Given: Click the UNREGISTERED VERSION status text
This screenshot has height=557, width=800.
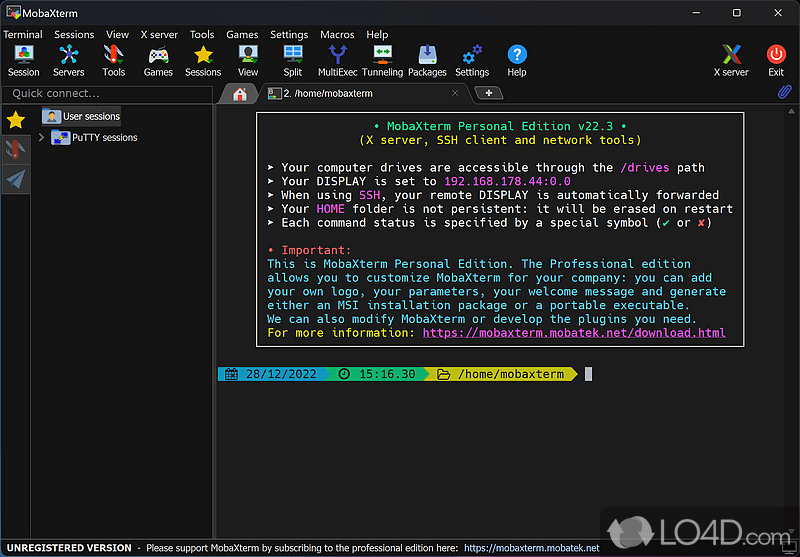Looking at the screenshot, I should coord(69,548).
